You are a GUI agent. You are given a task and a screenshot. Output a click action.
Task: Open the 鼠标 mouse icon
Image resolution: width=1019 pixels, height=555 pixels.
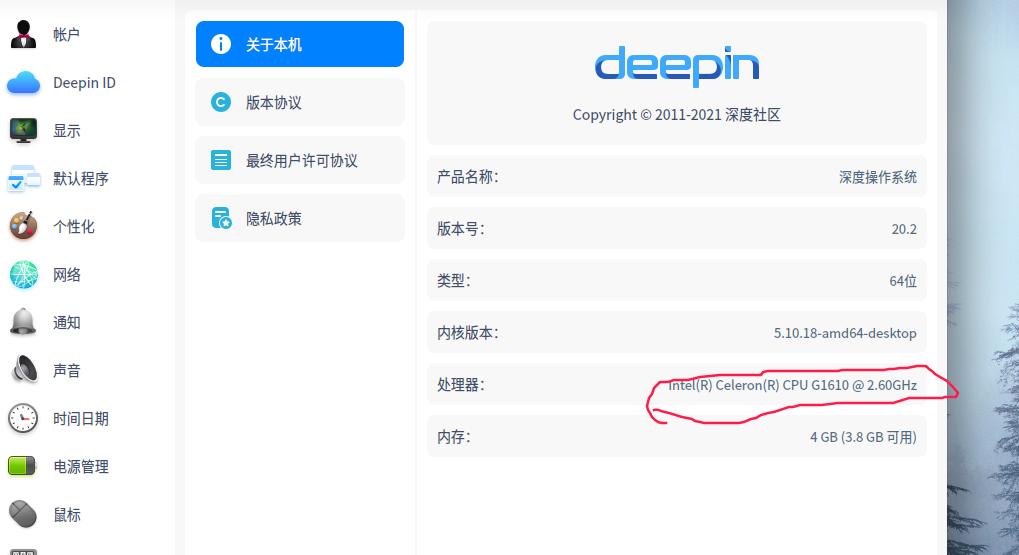click(23, 514)
